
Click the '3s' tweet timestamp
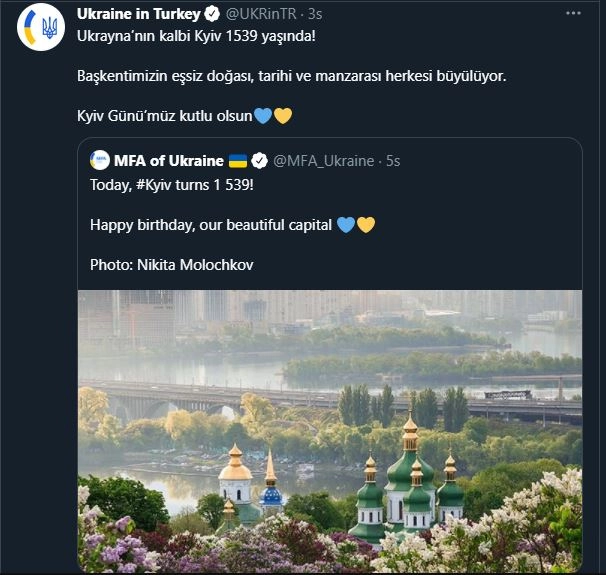click(316, 15)
